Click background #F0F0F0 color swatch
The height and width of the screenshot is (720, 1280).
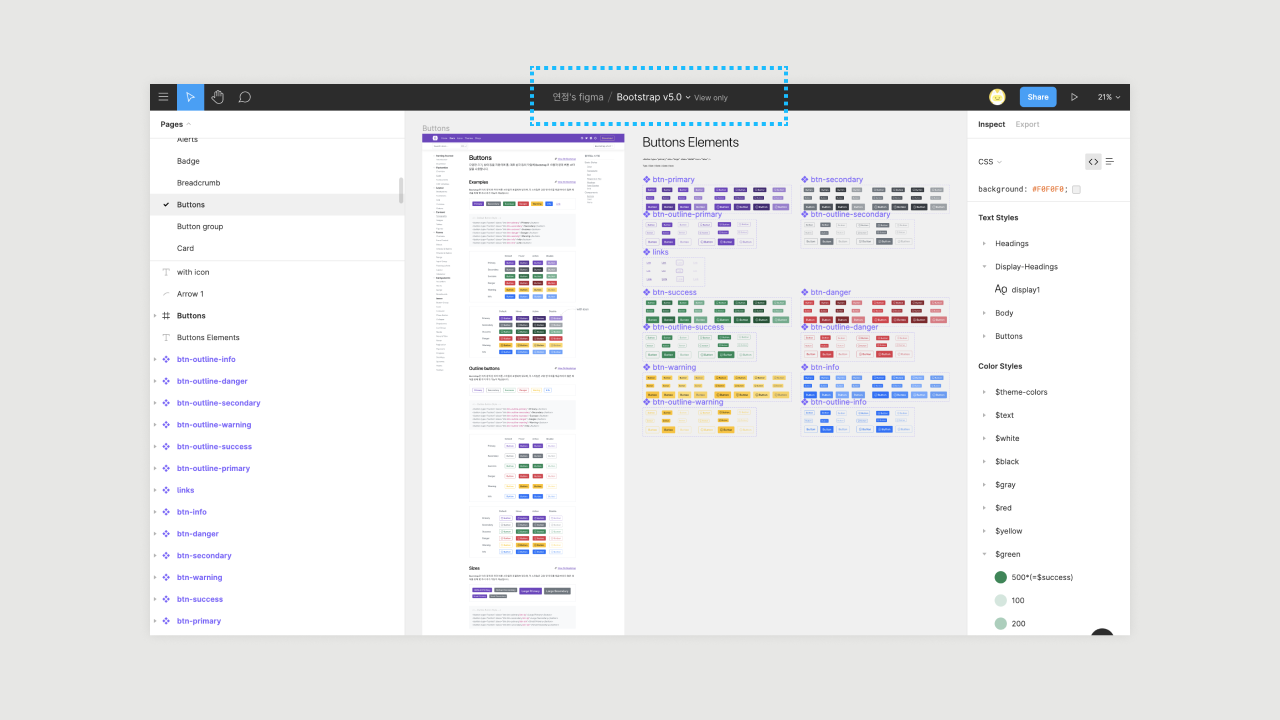[x=1076, y=189]
